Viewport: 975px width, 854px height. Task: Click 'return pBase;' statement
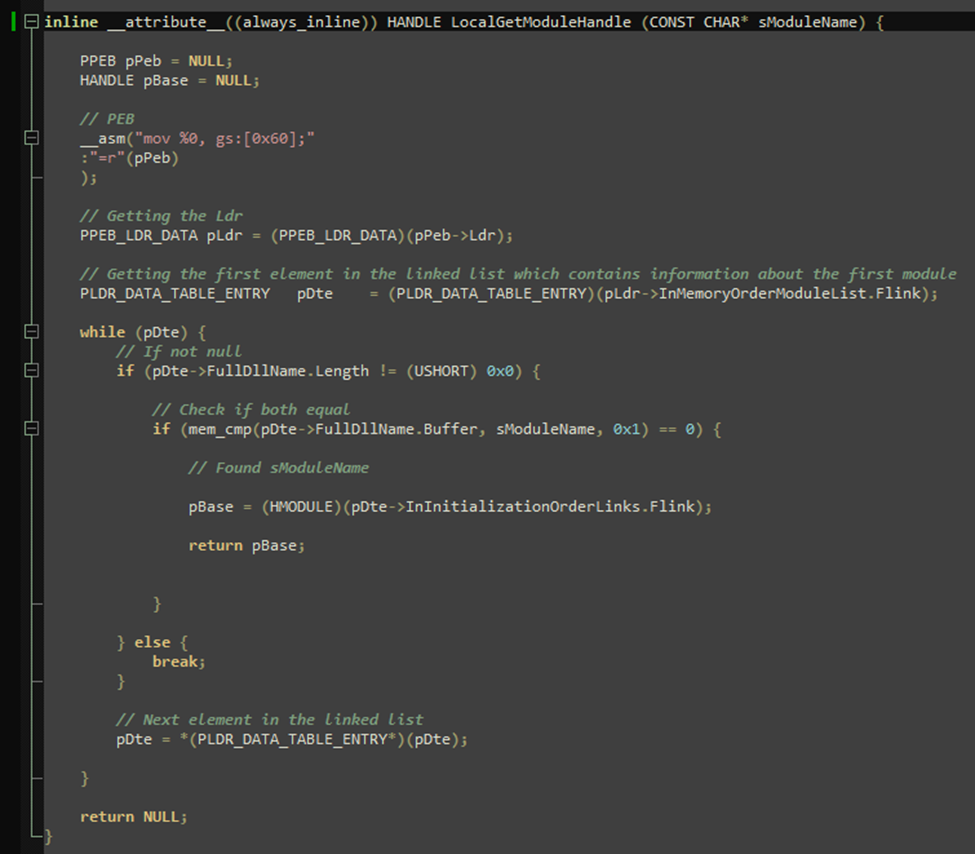247,545
